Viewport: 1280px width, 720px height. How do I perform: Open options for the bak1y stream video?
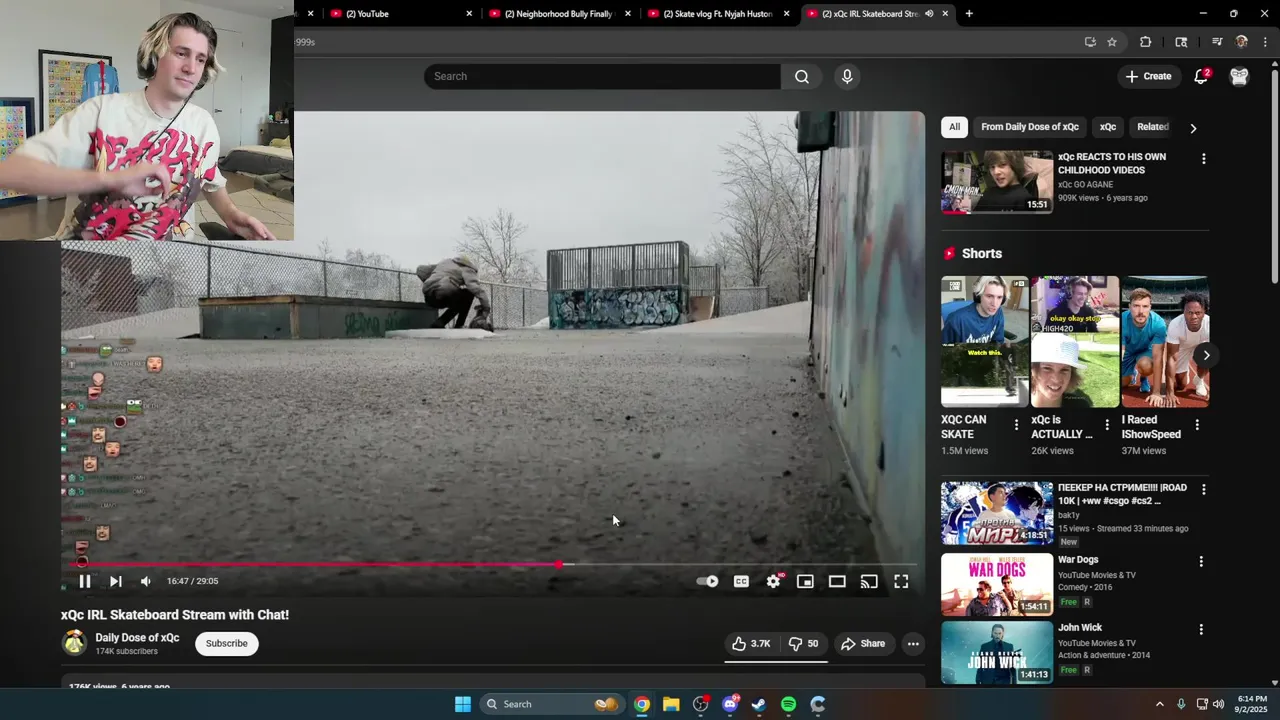tap(1203, 490)
